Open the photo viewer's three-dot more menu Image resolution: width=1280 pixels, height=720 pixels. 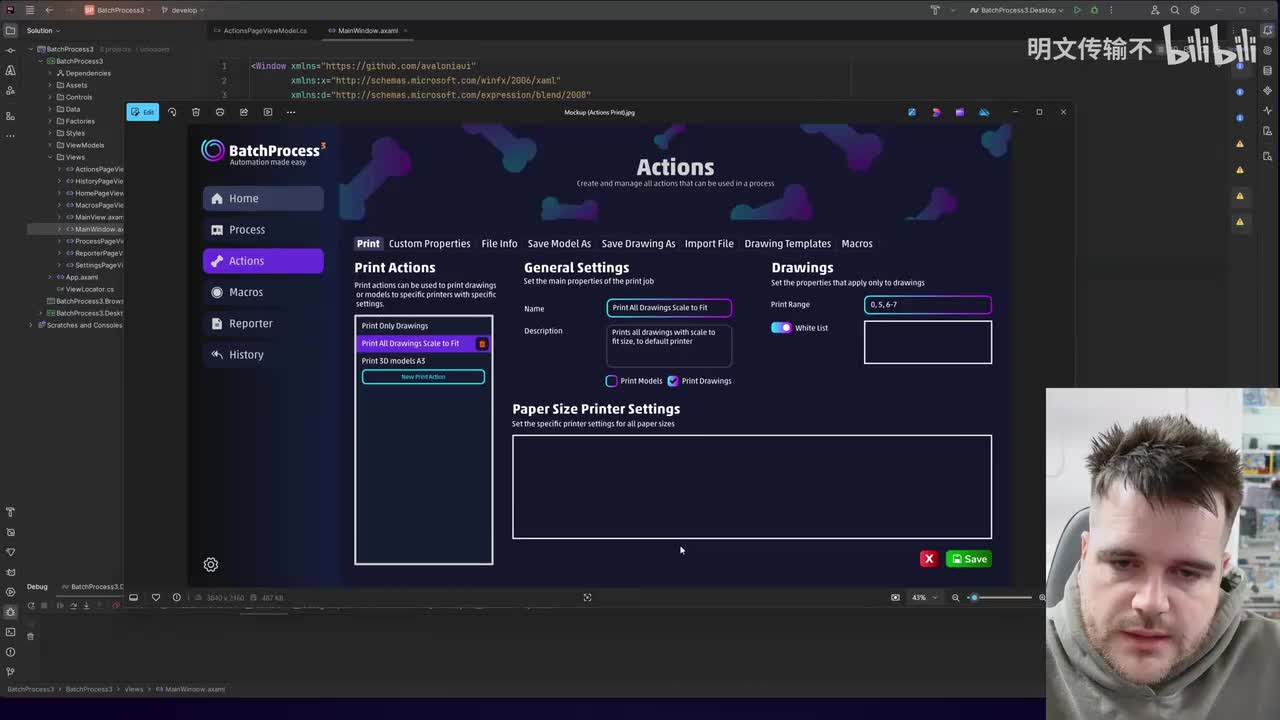(x=291, y=112)
